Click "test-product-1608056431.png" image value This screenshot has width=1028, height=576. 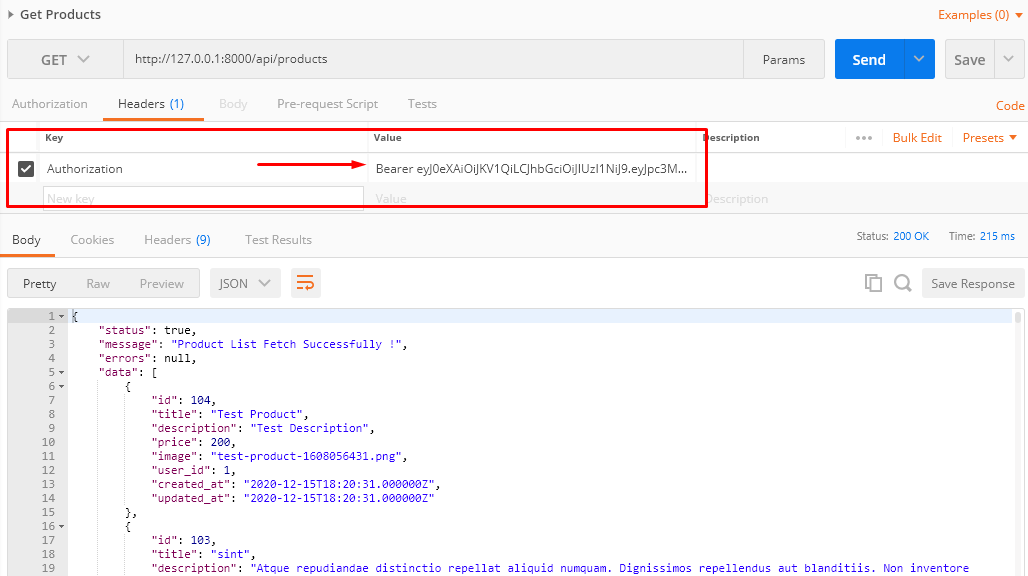coord(306,456)
